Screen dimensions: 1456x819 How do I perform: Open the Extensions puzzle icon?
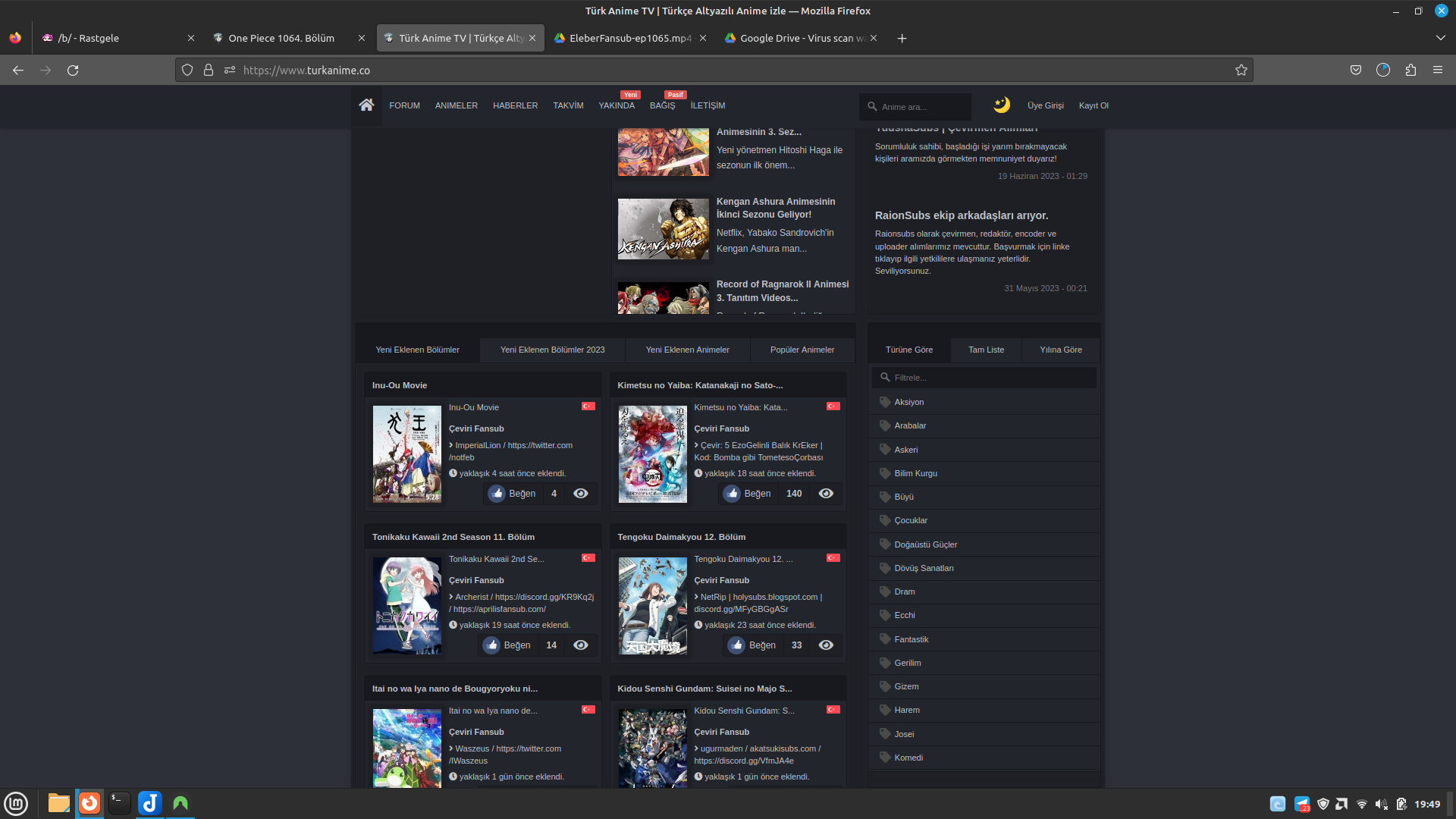coord(1410,70)
